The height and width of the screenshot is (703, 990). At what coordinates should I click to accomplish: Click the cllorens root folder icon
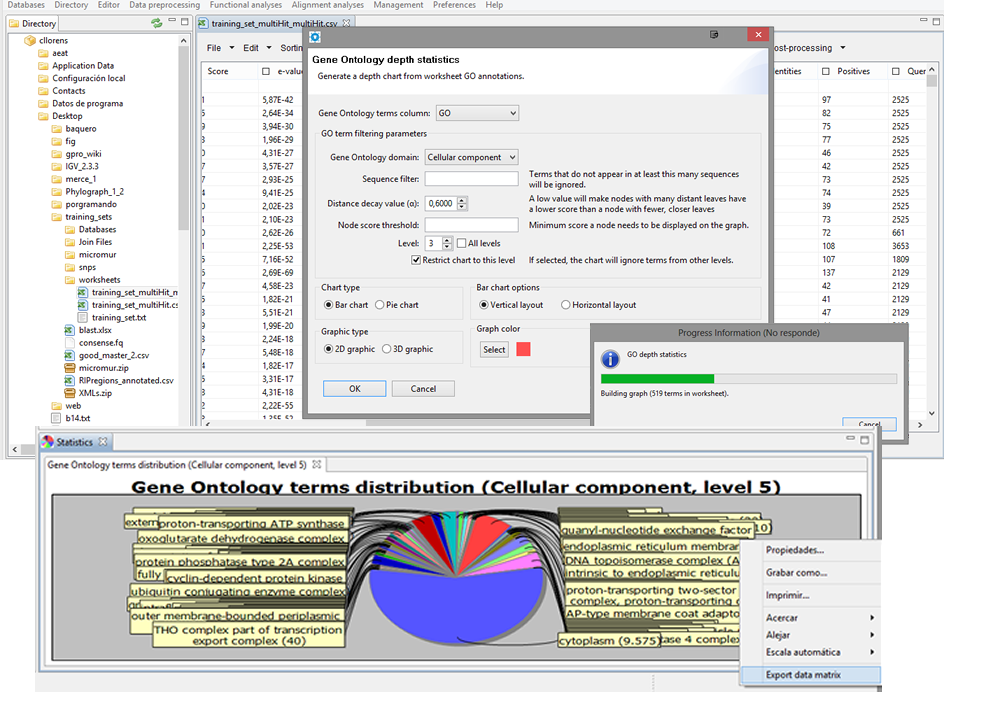(29, 41)
